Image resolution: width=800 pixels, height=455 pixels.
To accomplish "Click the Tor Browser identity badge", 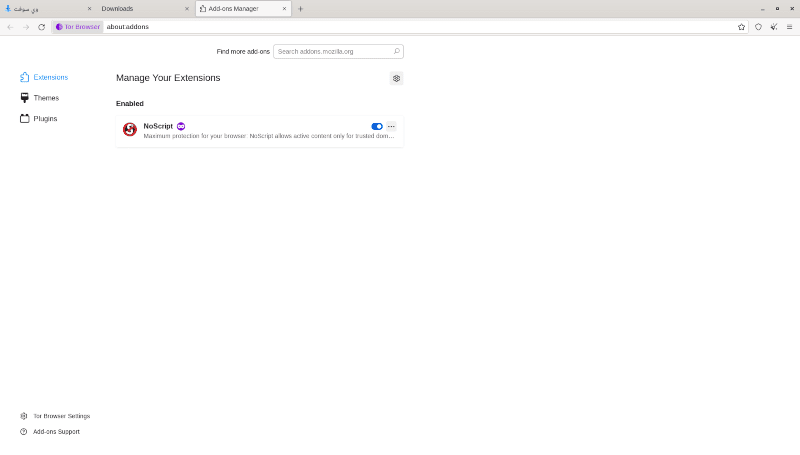I will (78, 27).
